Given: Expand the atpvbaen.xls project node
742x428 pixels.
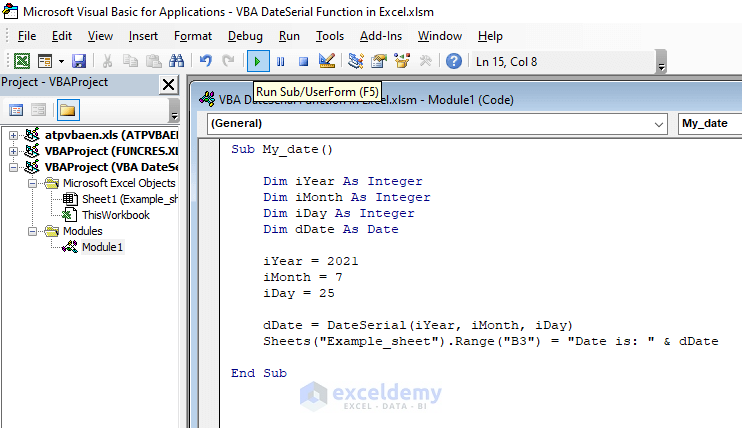Looking at the screenshot, I should tap(13, 135).
